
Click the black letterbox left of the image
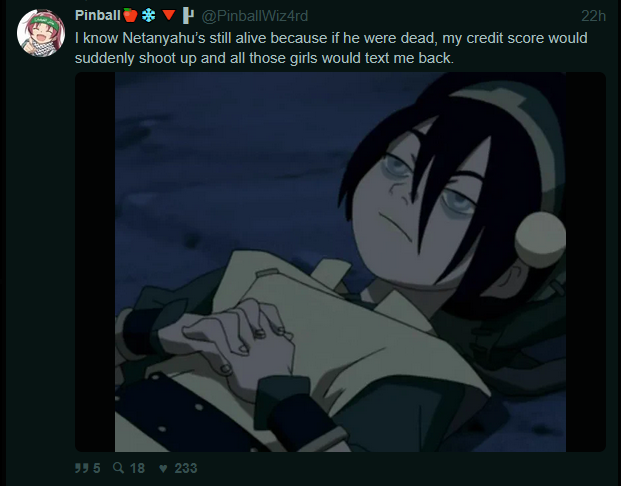95,262
